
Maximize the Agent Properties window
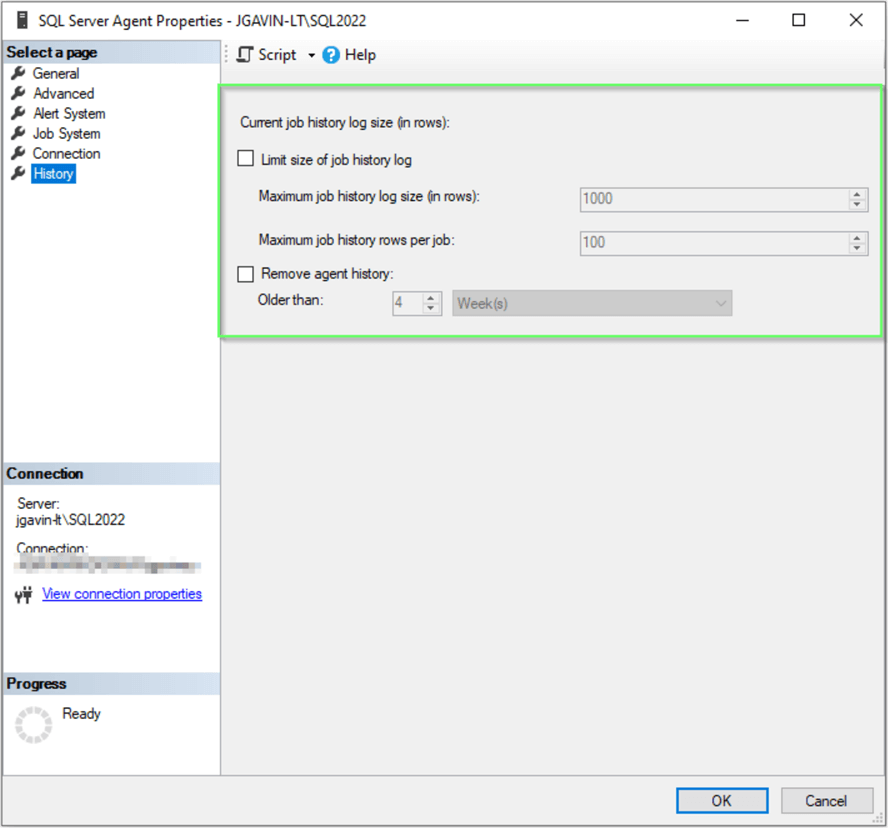(799, 20)
